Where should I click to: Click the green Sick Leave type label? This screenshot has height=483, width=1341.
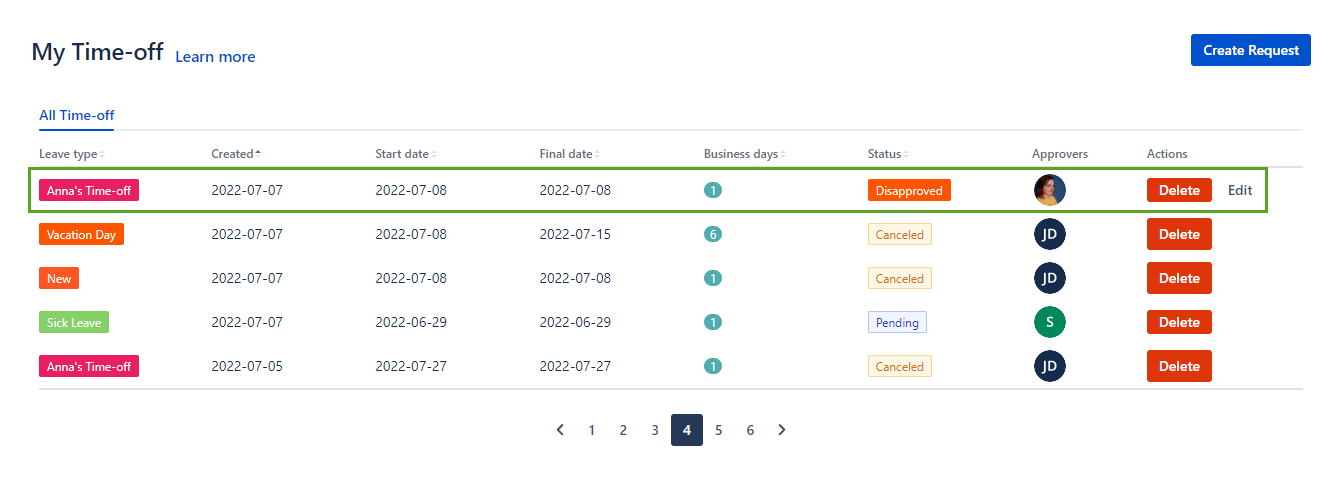click(x=73, y=323)
